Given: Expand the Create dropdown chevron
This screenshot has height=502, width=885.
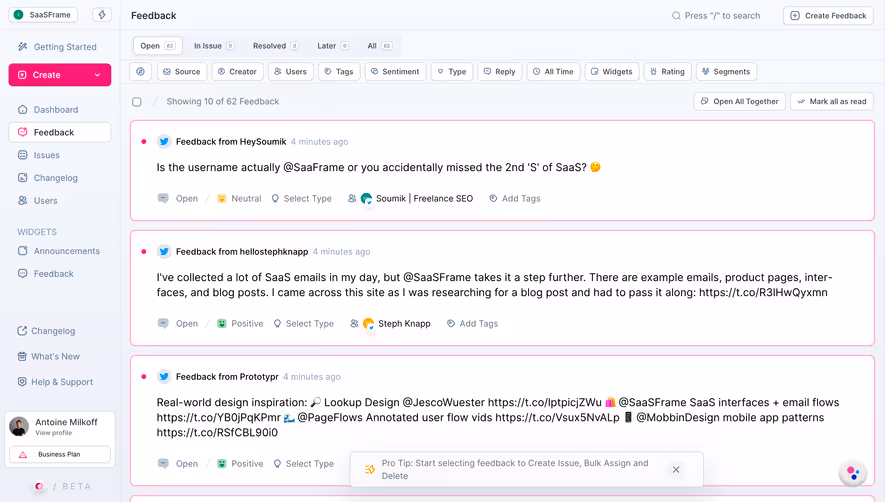Looking at the screenshot, I should [x=97, y=75].
